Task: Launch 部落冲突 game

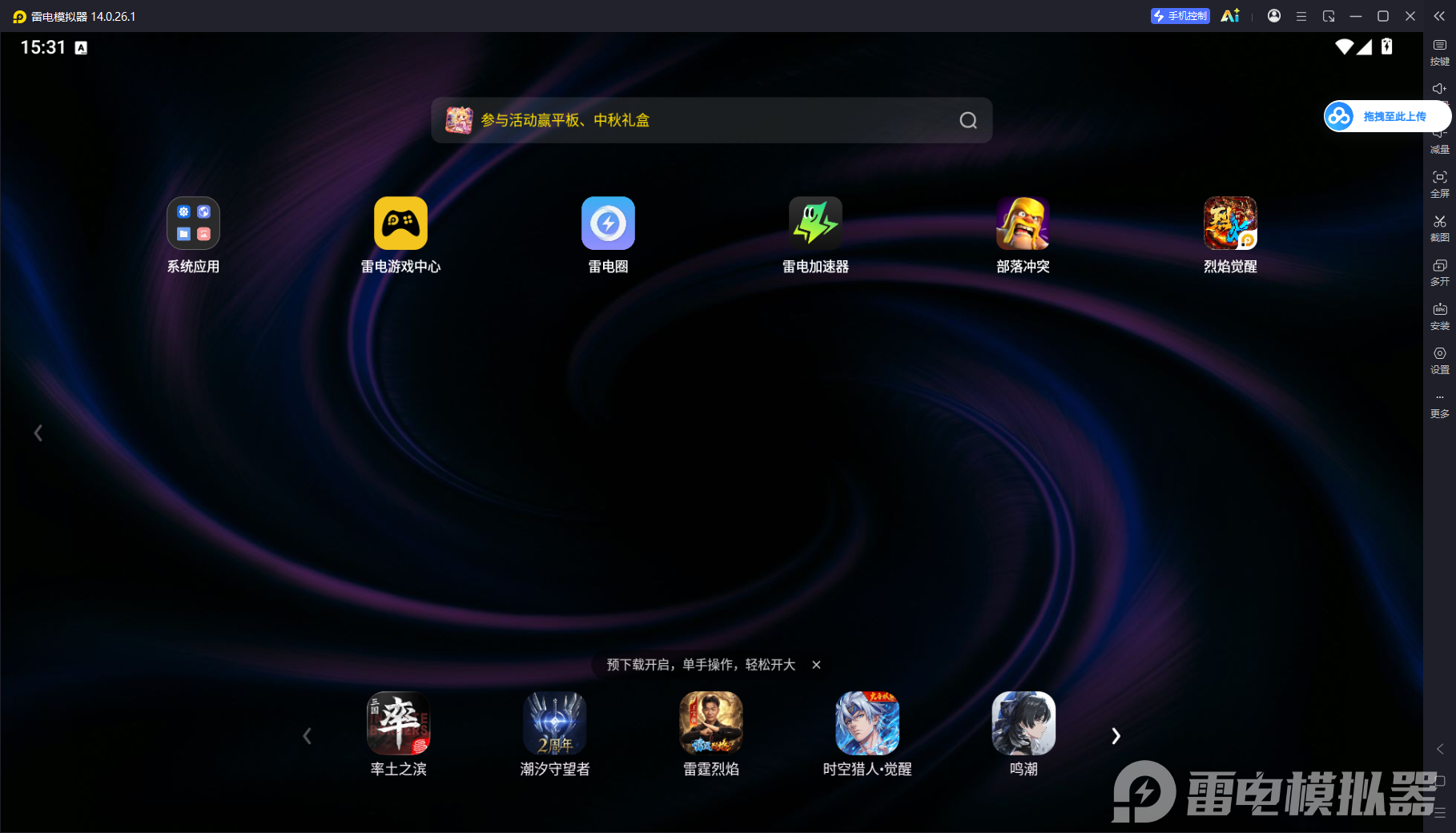Action: (1023, 223)
